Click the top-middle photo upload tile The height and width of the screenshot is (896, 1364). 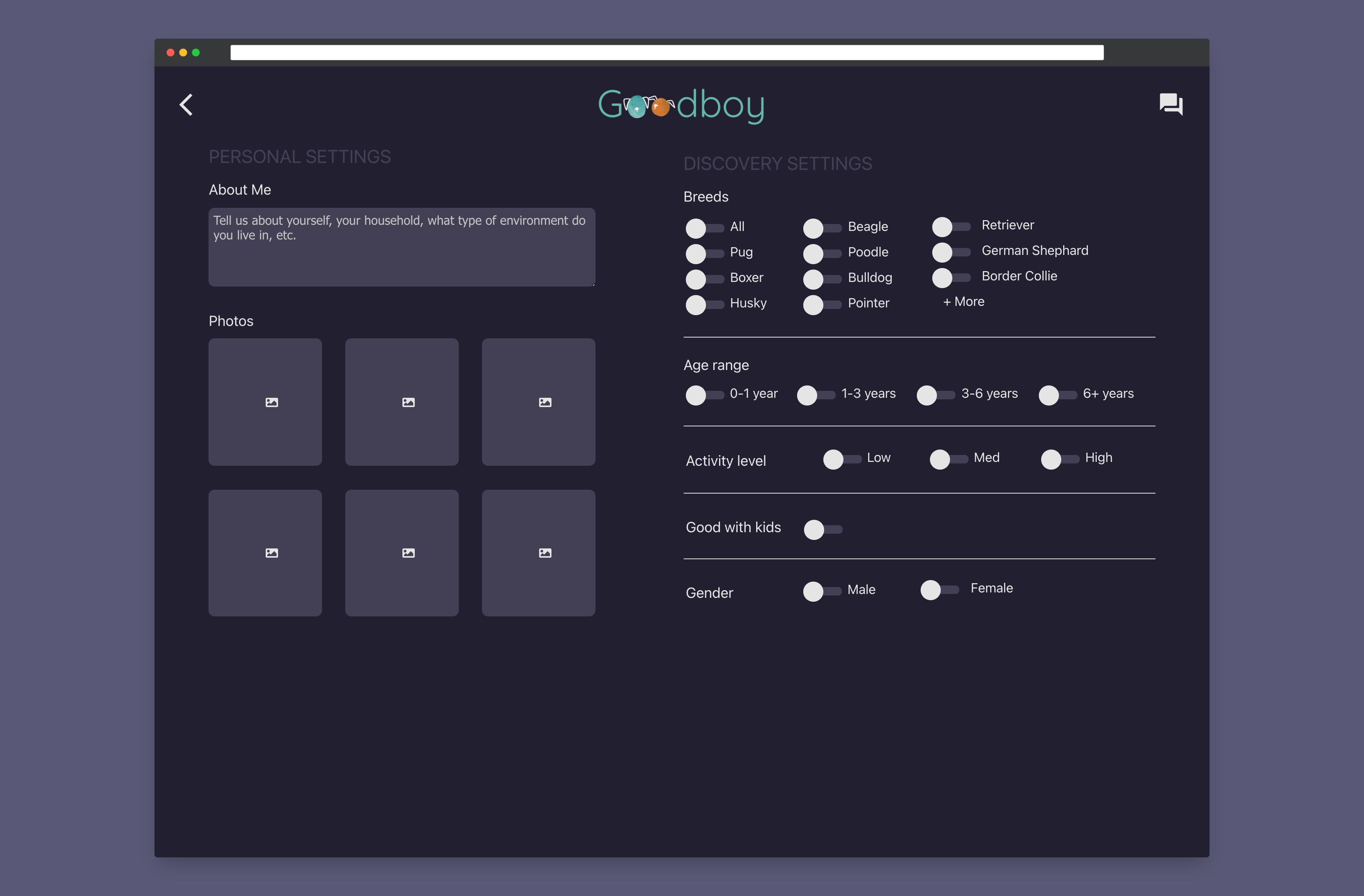tap(401, 402)
